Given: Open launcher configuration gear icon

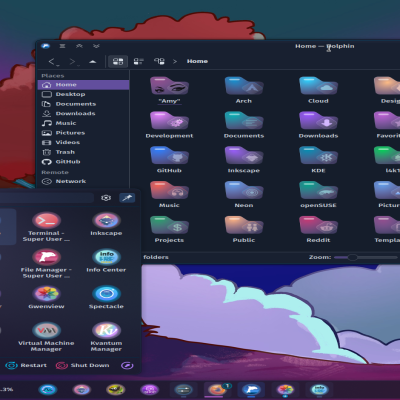Looking at the screenshot, I should click(106, 198).
